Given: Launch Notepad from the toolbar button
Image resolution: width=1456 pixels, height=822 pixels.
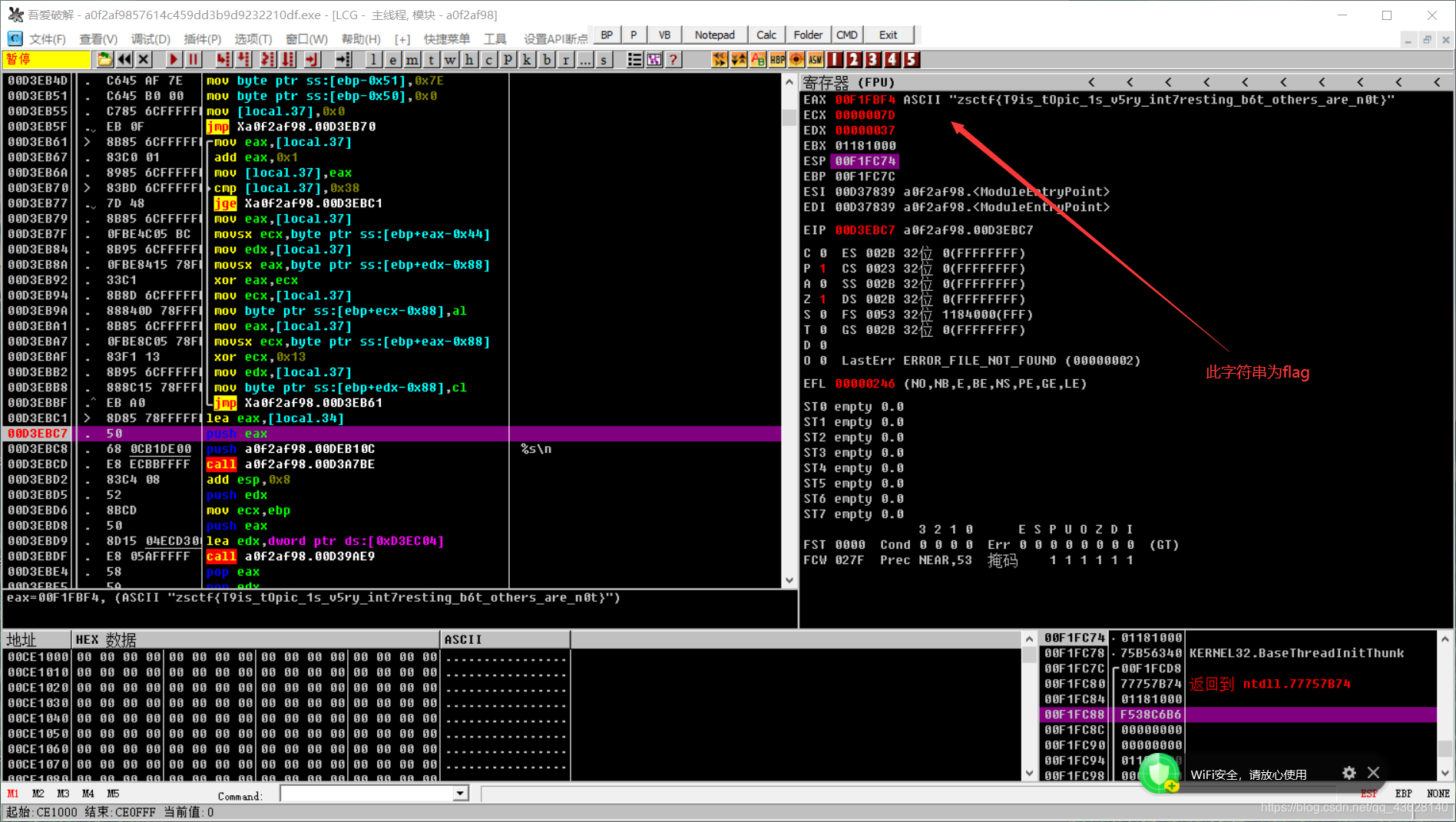Looking at the screenshot, I should 714,35.
